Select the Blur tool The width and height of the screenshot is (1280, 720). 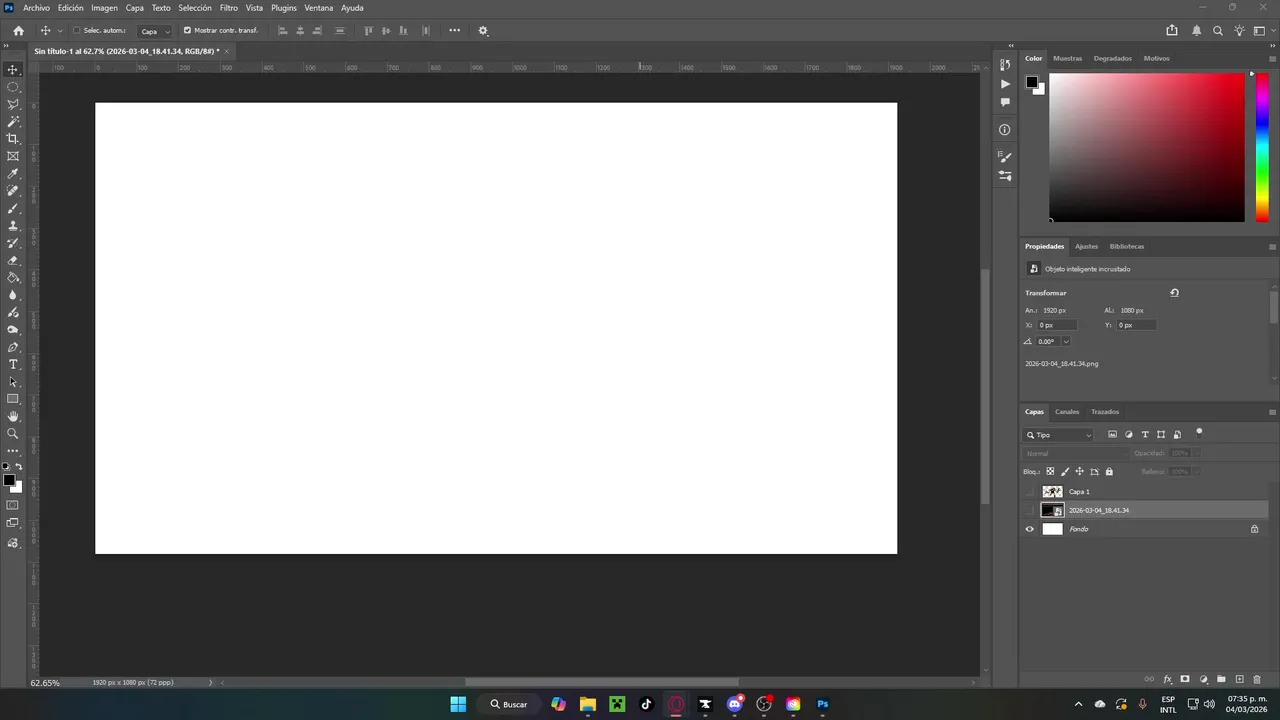coord(13,295)
